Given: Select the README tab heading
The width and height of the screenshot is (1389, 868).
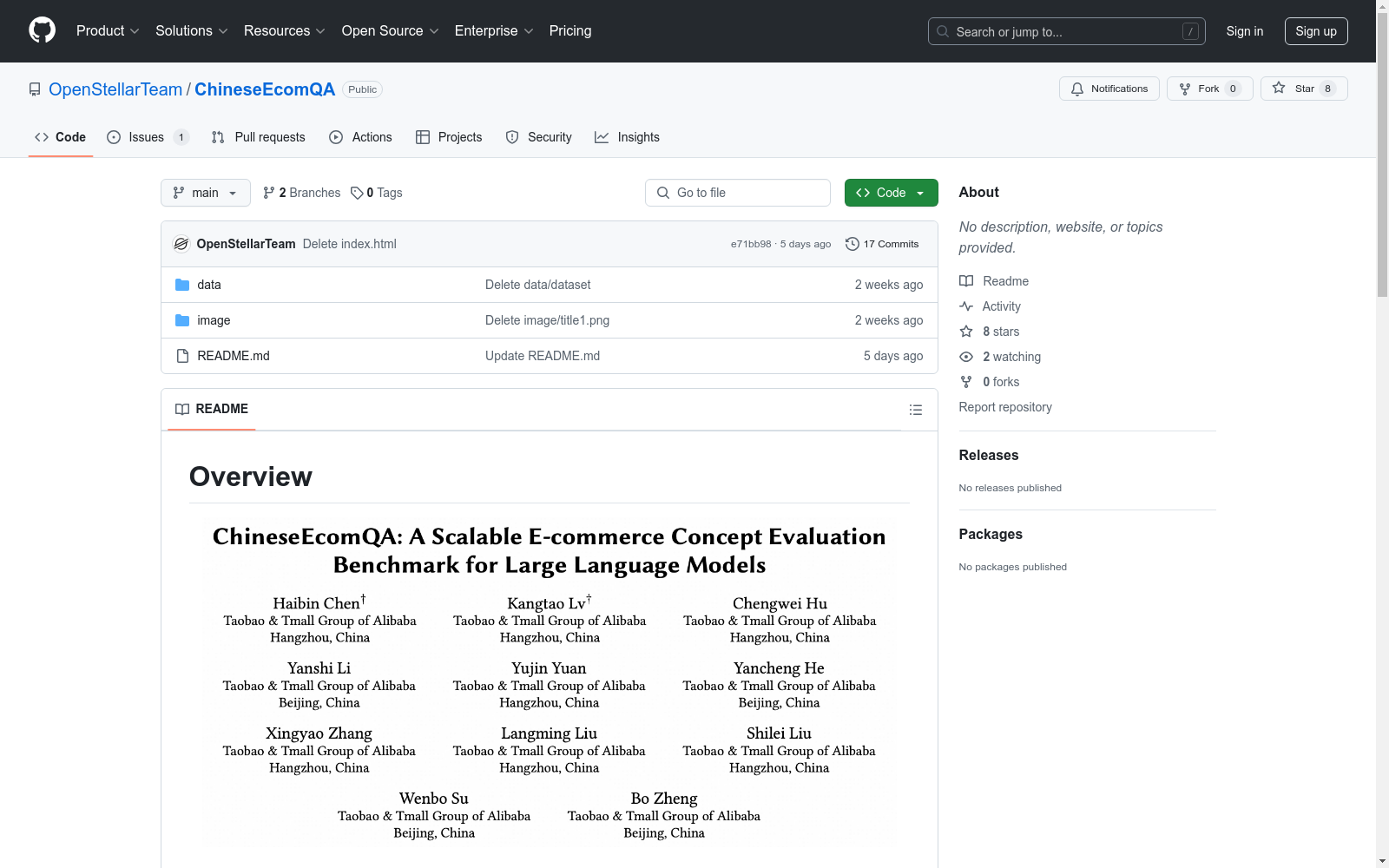Looking at the screenshot, I should 212,409.
